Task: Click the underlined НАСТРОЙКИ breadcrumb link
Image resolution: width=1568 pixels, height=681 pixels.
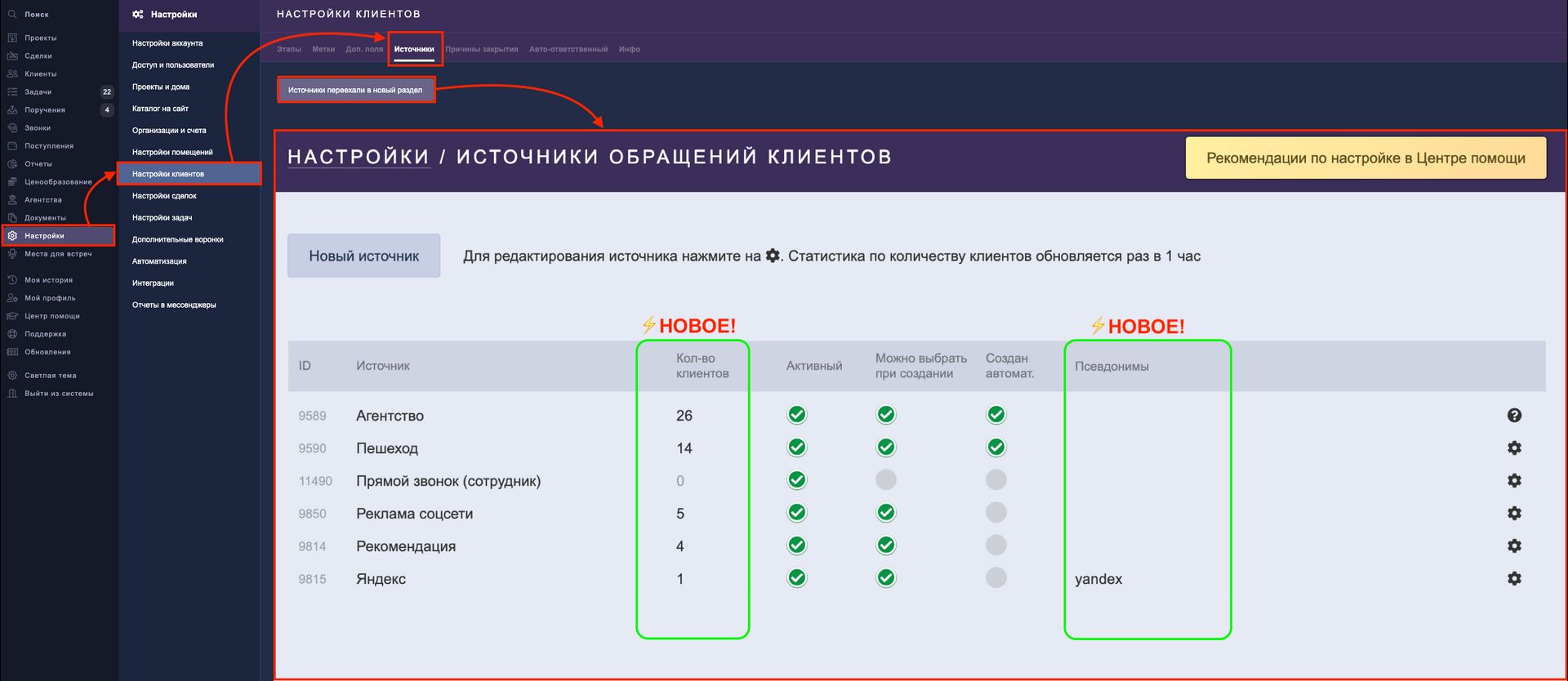Action: coord(359,157)
